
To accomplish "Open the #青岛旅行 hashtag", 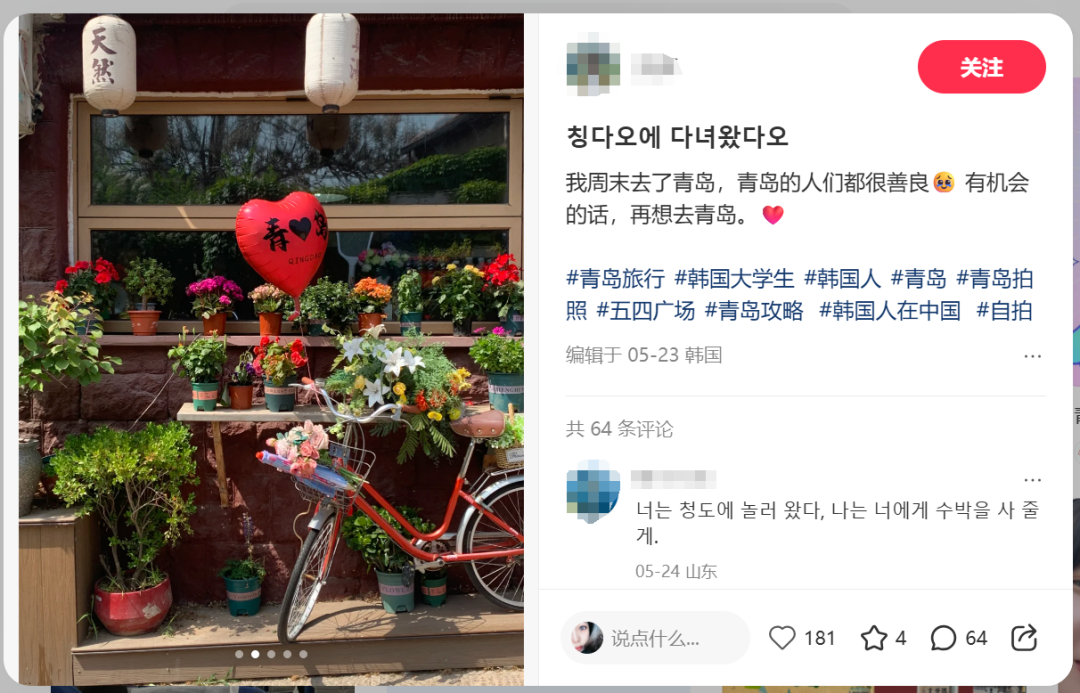I will (615, 278).
